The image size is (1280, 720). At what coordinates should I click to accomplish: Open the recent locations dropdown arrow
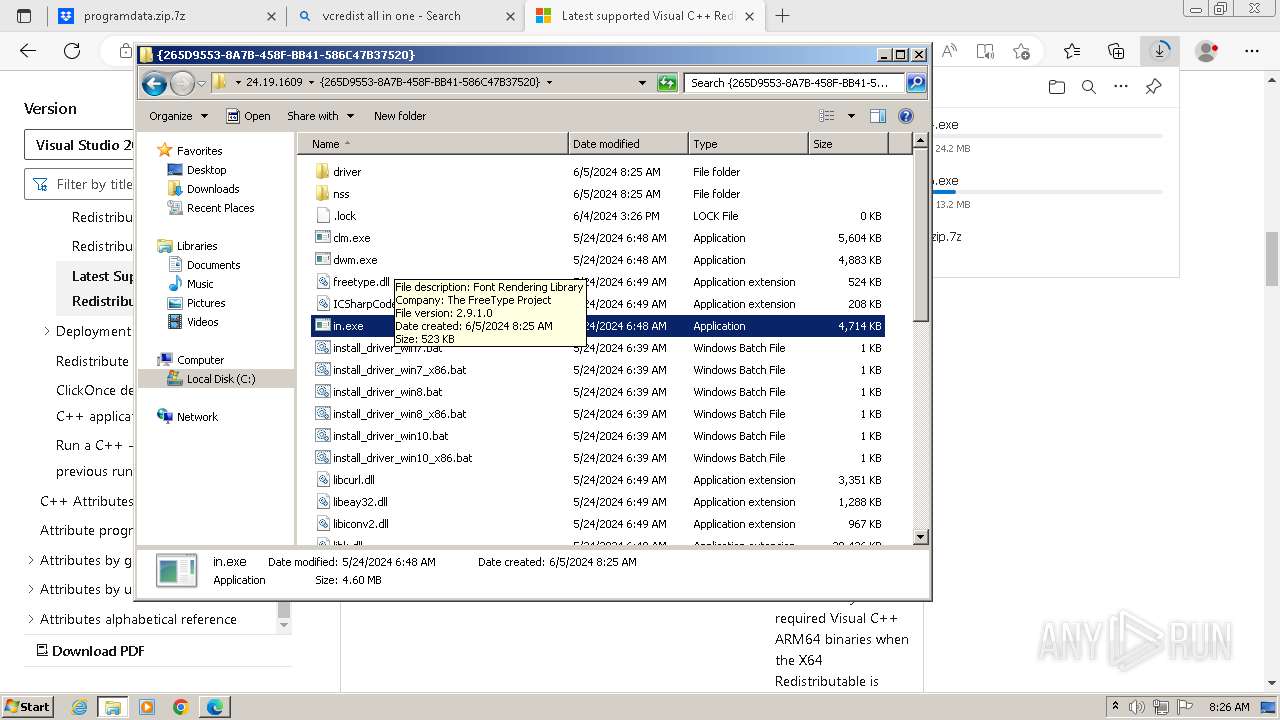coord(201,84)
